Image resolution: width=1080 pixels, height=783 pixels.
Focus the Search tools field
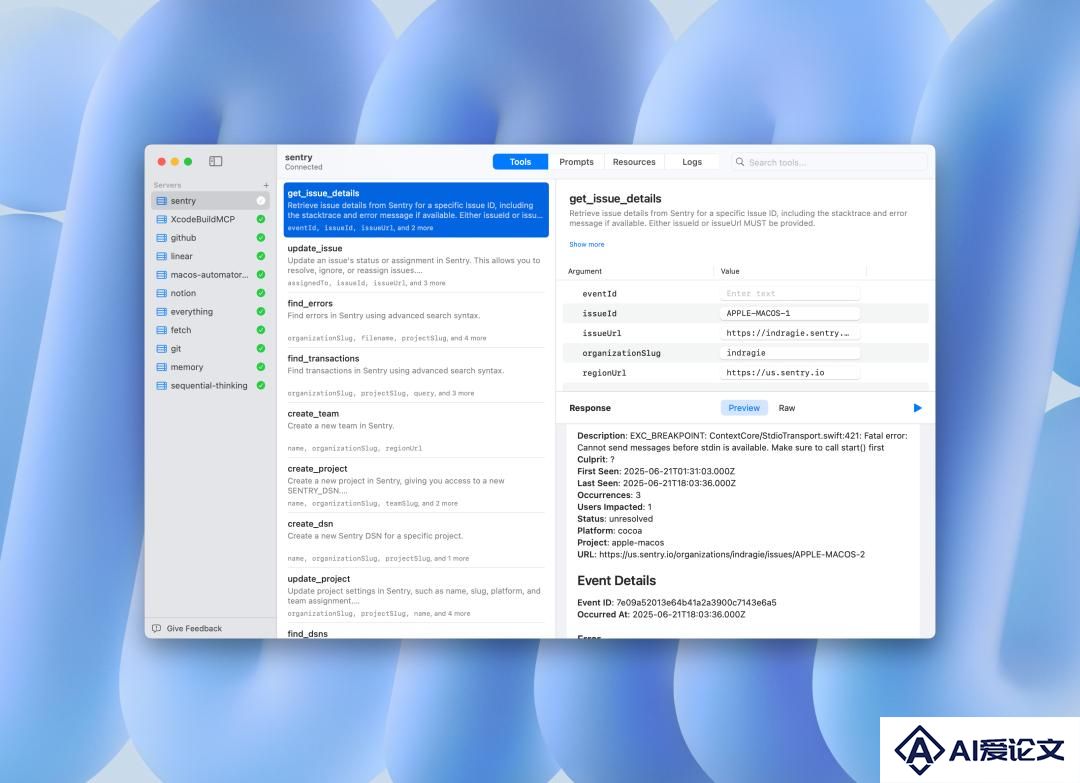point(829,163)
